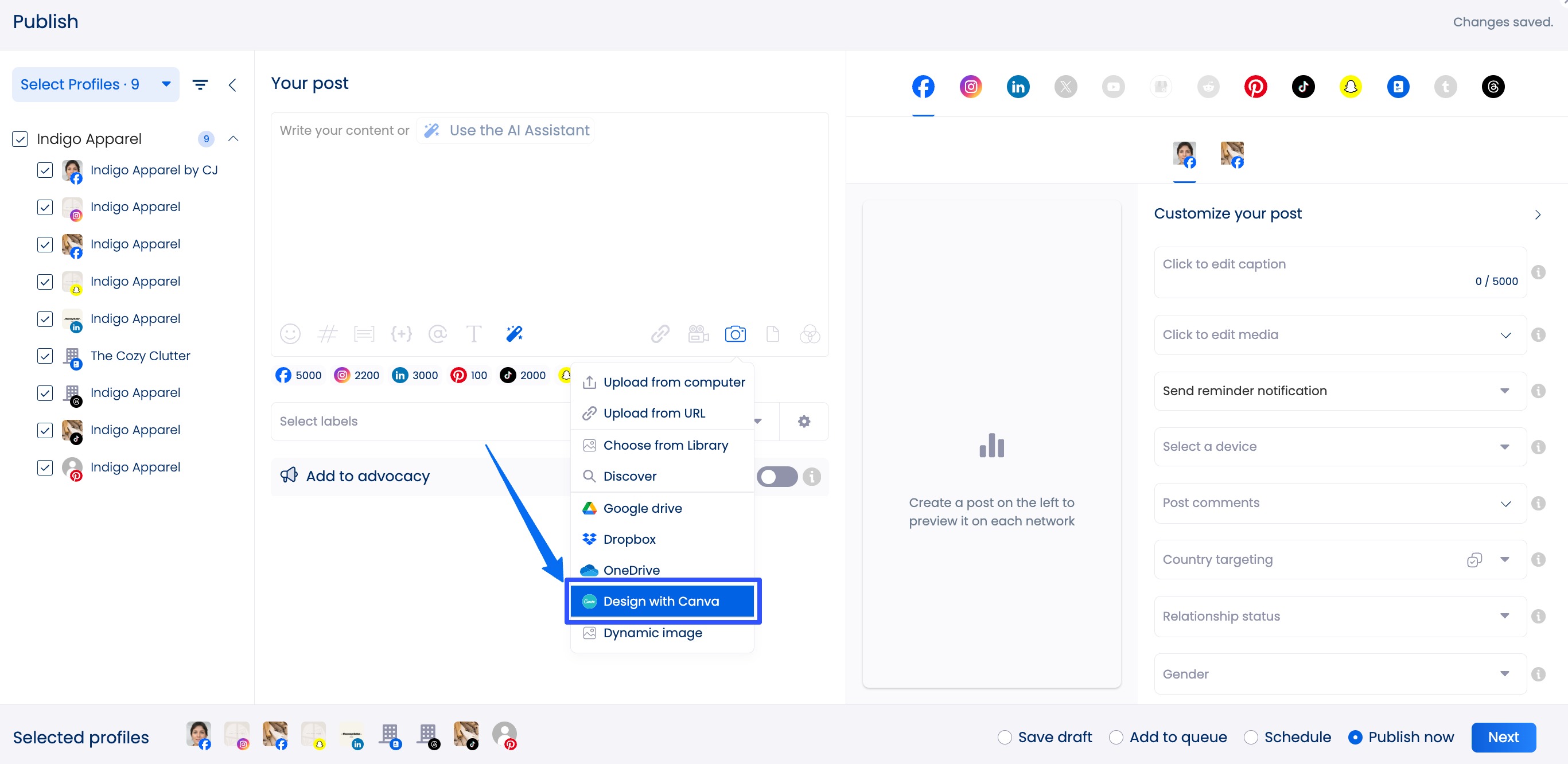Click the Next button
The width and height of the screenshot is (1568, 764).
click(x=1503, y=737)
